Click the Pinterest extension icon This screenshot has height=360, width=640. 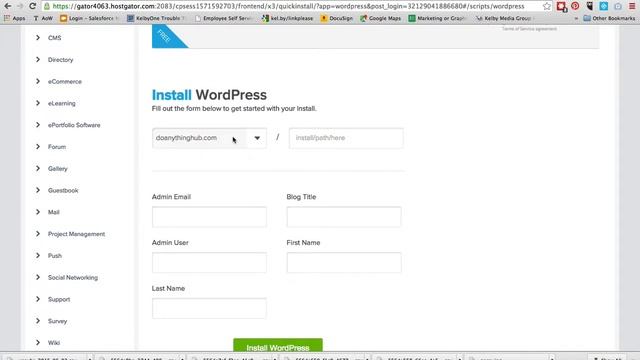click(x=575, y=6)
